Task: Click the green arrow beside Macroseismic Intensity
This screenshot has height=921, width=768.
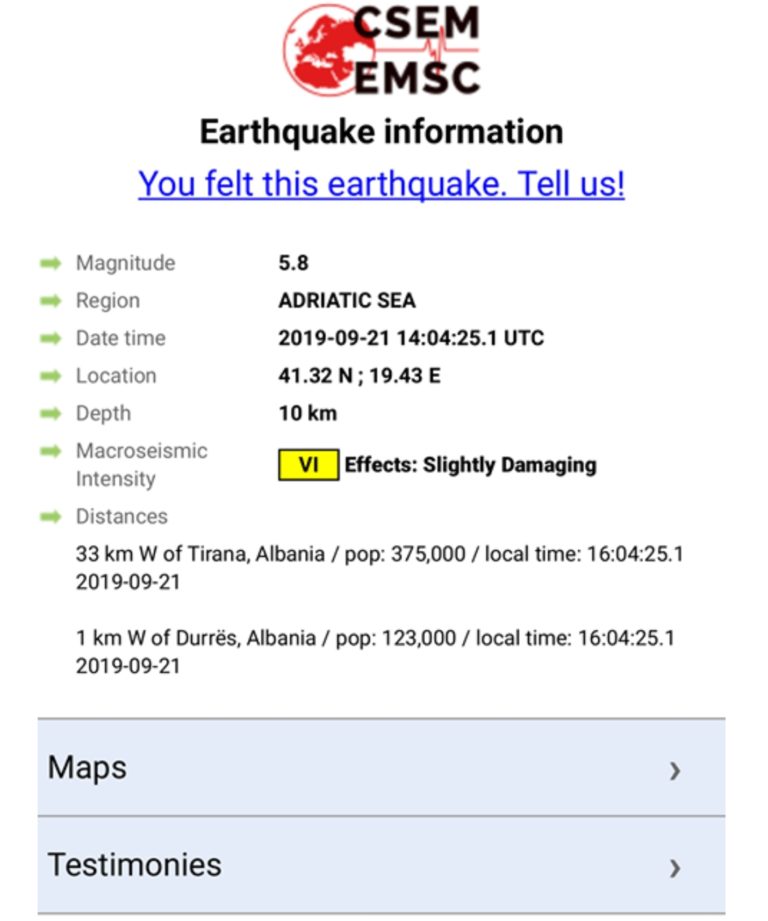Action: [50, 451]
